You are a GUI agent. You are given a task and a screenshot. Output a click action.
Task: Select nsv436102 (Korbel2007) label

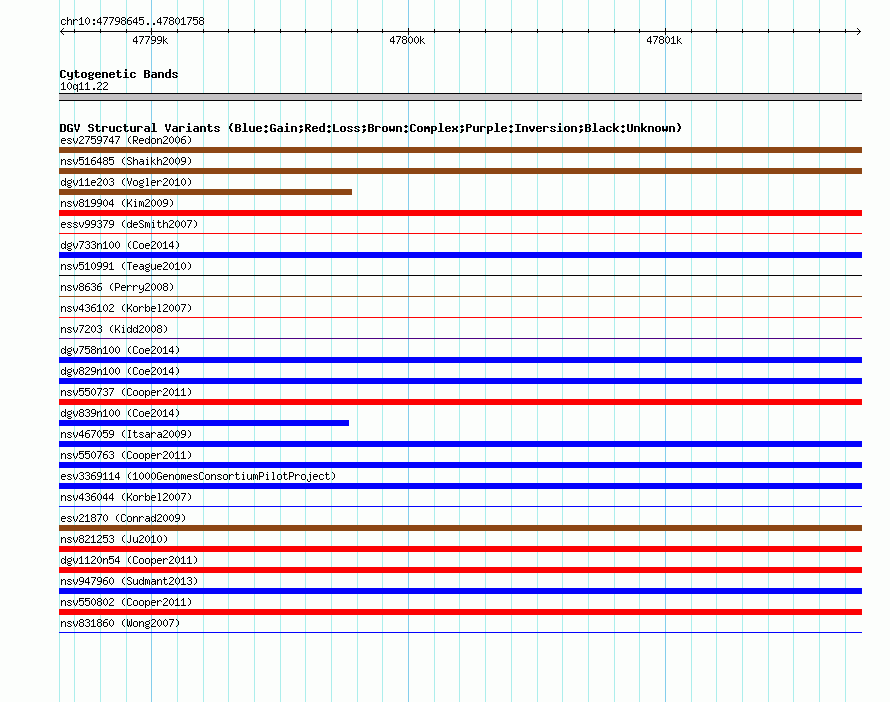[126, 308]
